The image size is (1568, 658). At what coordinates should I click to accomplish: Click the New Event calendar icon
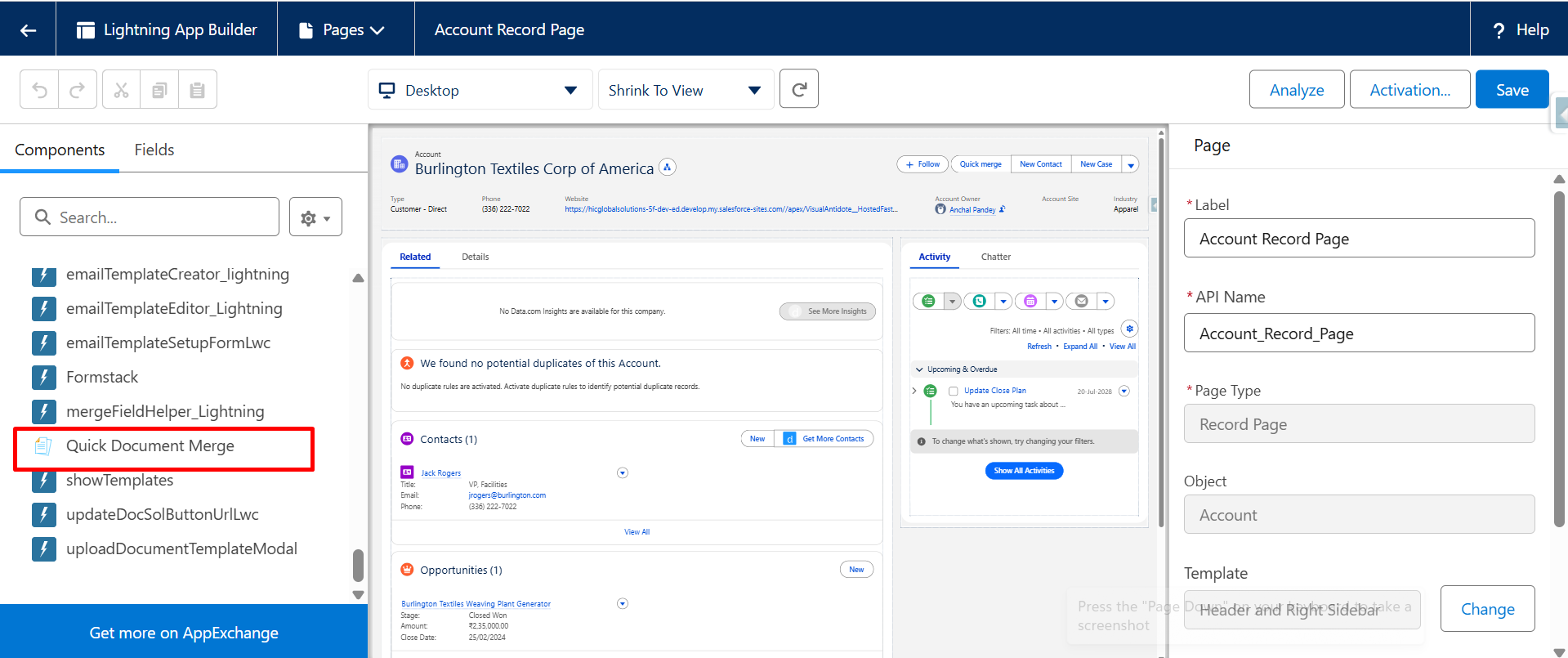click(x=1030, y=302)
